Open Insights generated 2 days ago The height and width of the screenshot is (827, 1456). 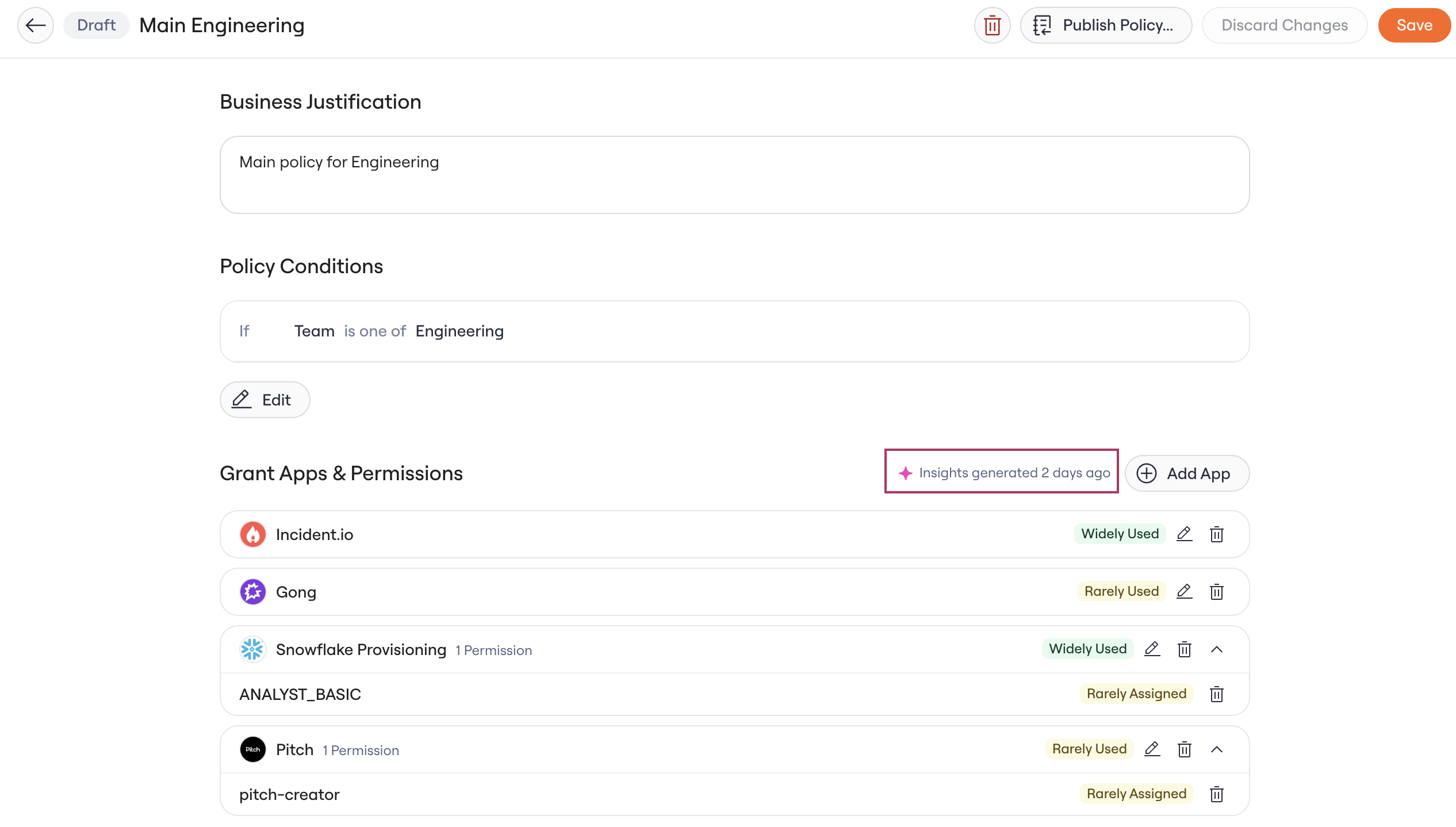(1001, 472)
